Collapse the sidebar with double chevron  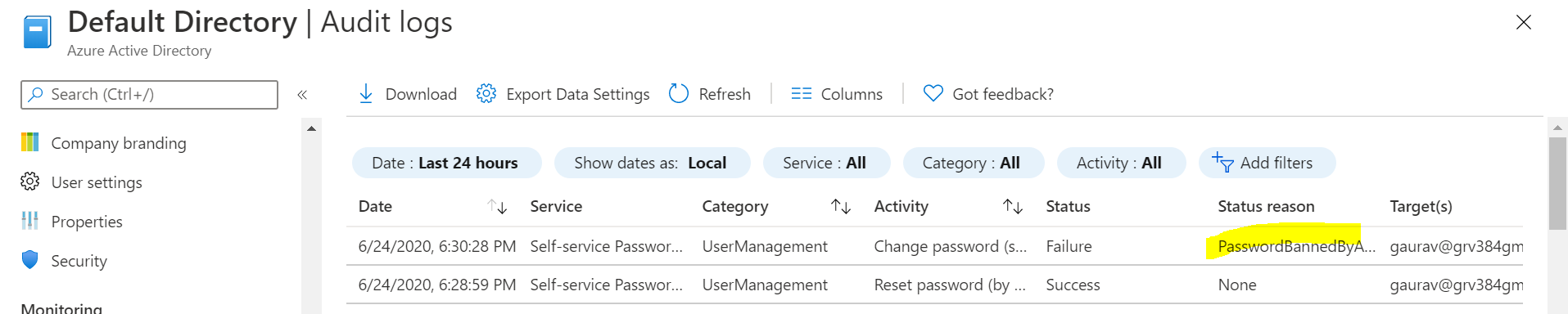tap(302, 95)
